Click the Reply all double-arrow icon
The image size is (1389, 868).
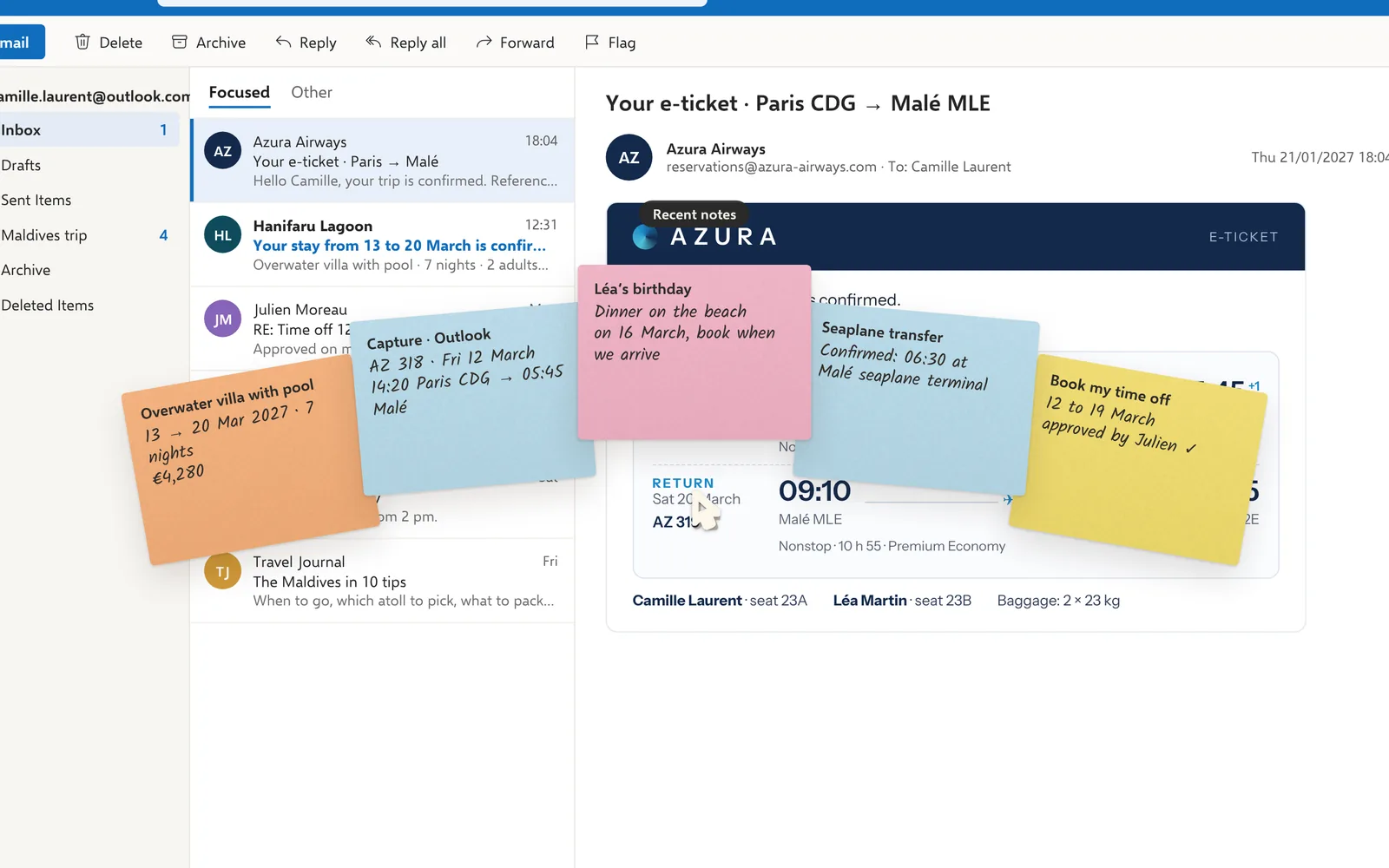tap(373, 42)
